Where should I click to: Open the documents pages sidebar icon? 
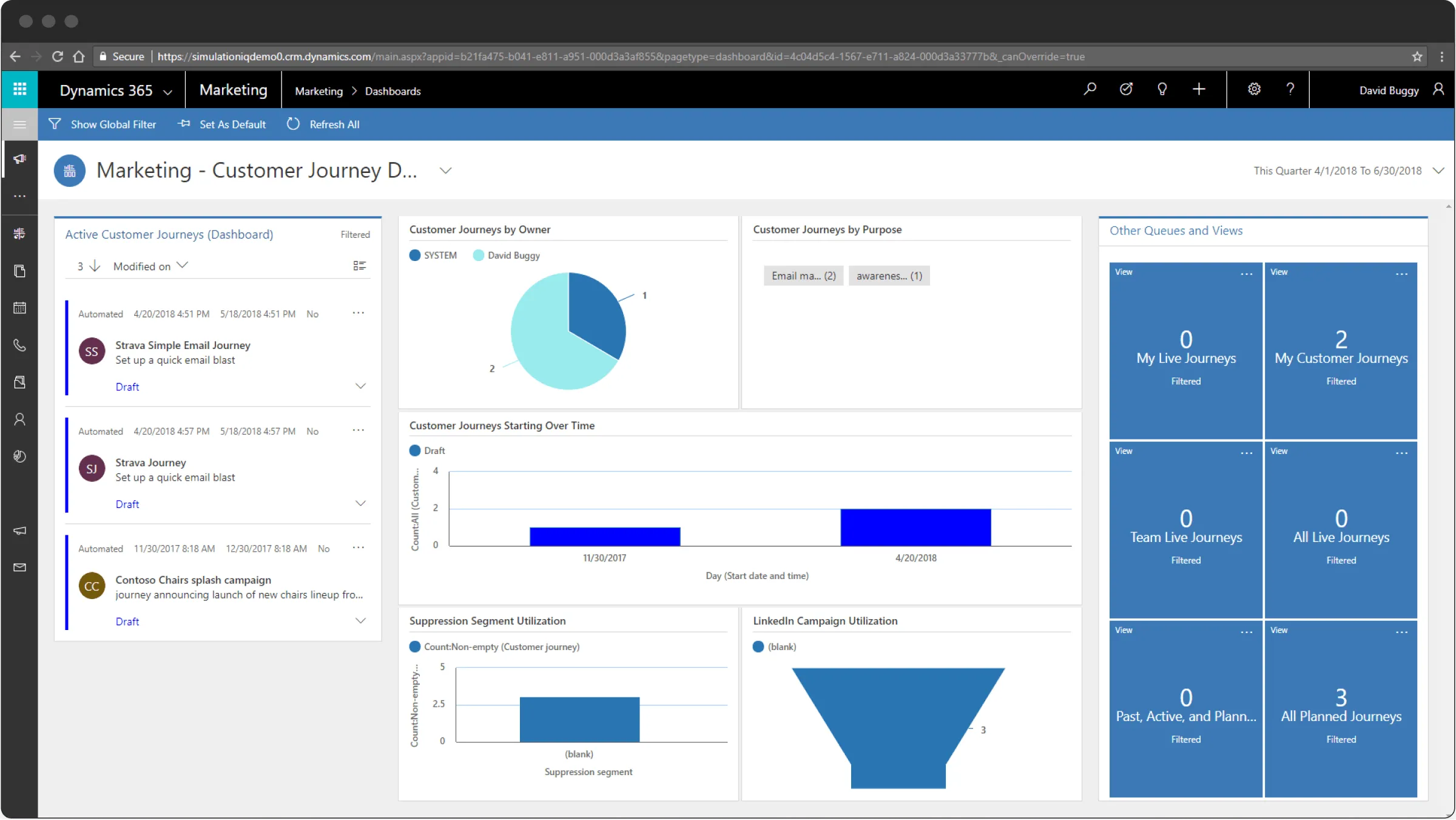click(19, 271)
